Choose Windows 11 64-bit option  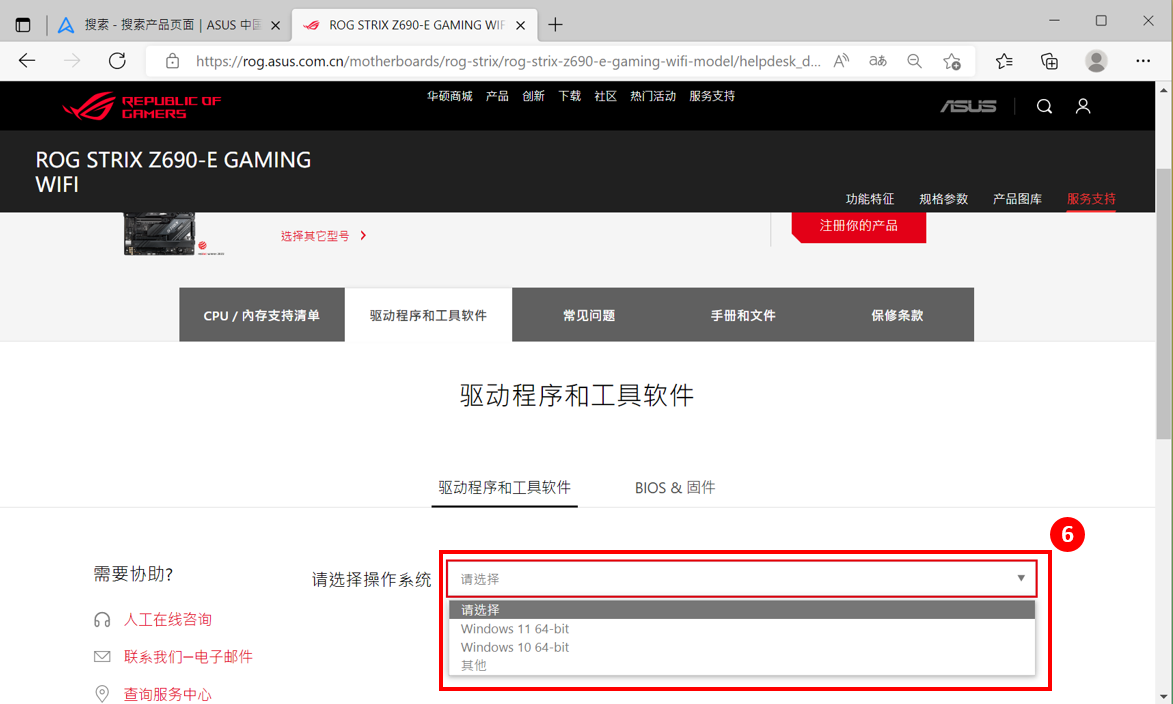[x=741, y=628]
